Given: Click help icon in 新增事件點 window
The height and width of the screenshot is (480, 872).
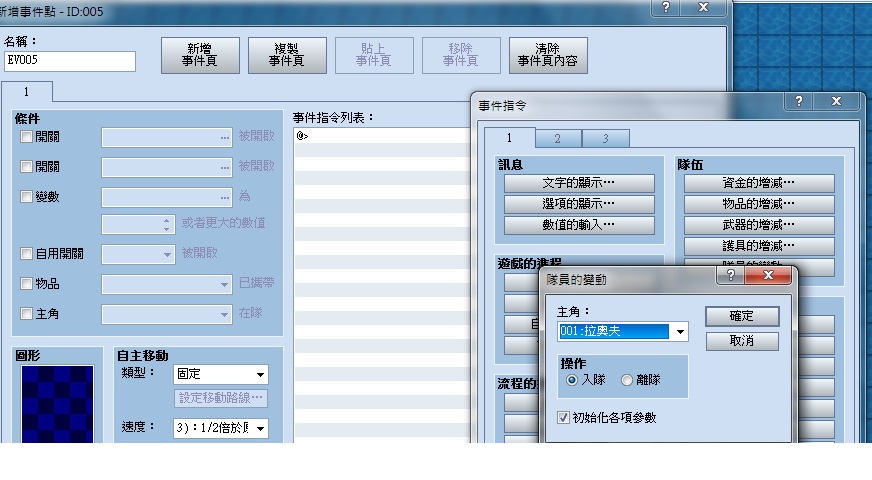Looking at the screenshot, I should click(666, 7).
